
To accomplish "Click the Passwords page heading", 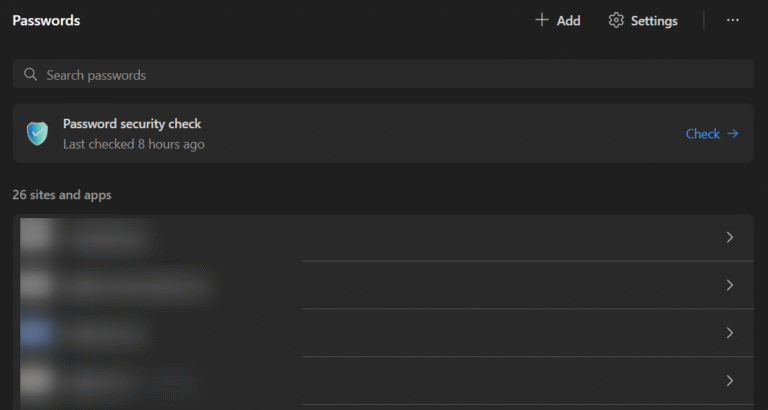I will coord(46,20).
